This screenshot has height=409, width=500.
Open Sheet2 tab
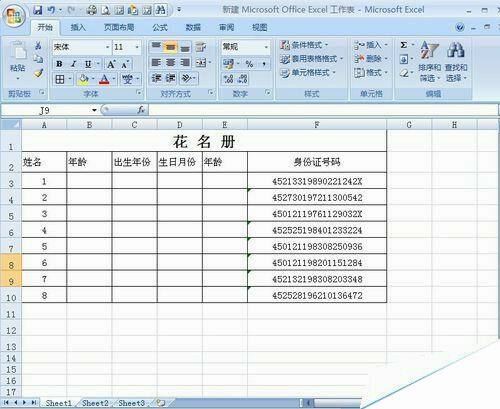(95, 403)
